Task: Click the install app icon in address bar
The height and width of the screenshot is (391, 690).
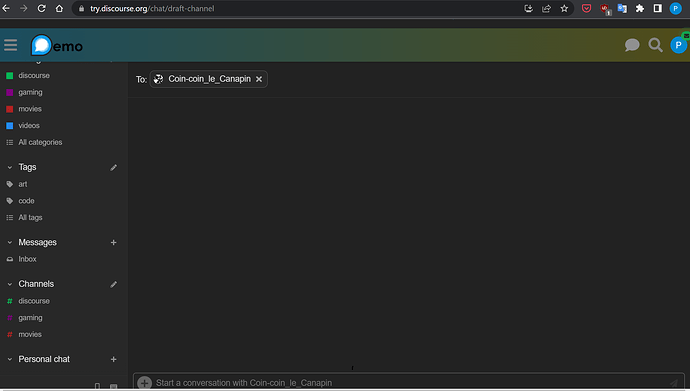Action: (529, 8)
